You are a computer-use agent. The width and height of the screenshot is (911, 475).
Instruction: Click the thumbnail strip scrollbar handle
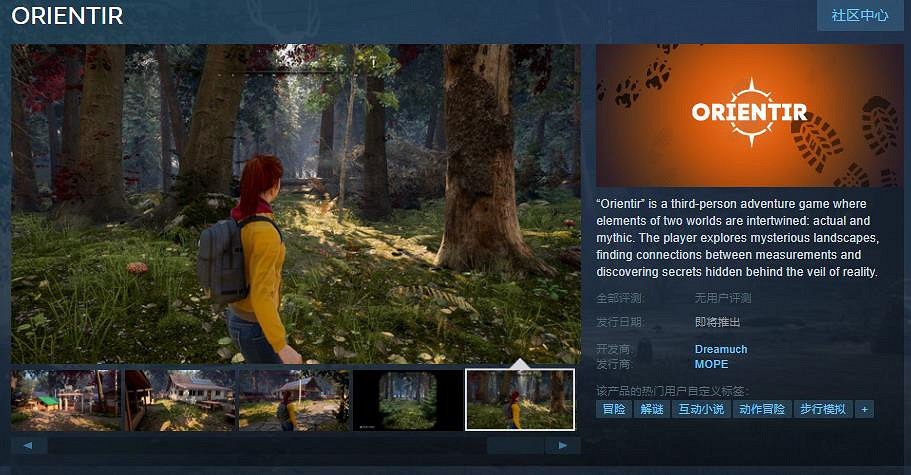(515, 445)
